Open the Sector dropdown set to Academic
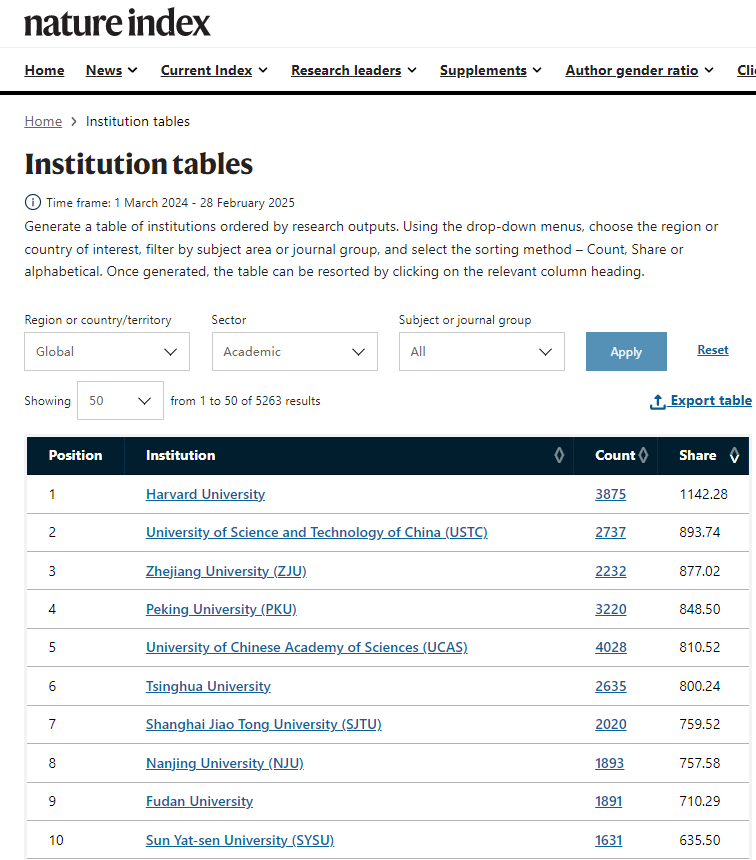 pyautogui.click(x=294, y=352)
